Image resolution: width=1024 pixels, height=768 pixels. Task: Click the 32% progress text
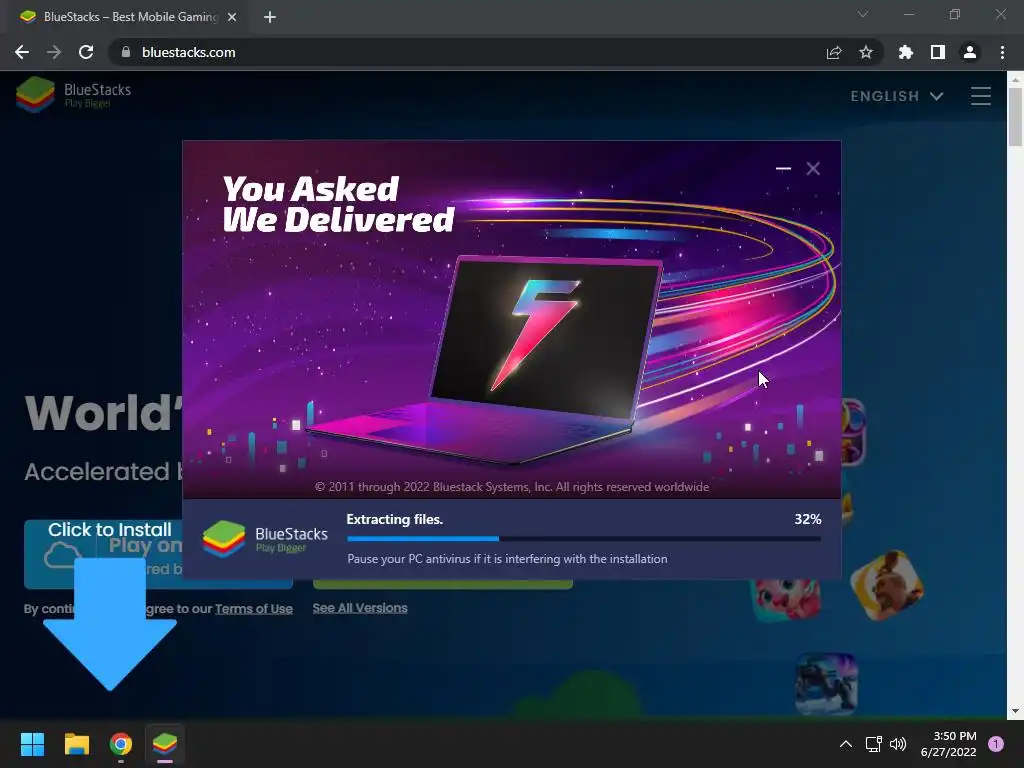tap(808, 519)
